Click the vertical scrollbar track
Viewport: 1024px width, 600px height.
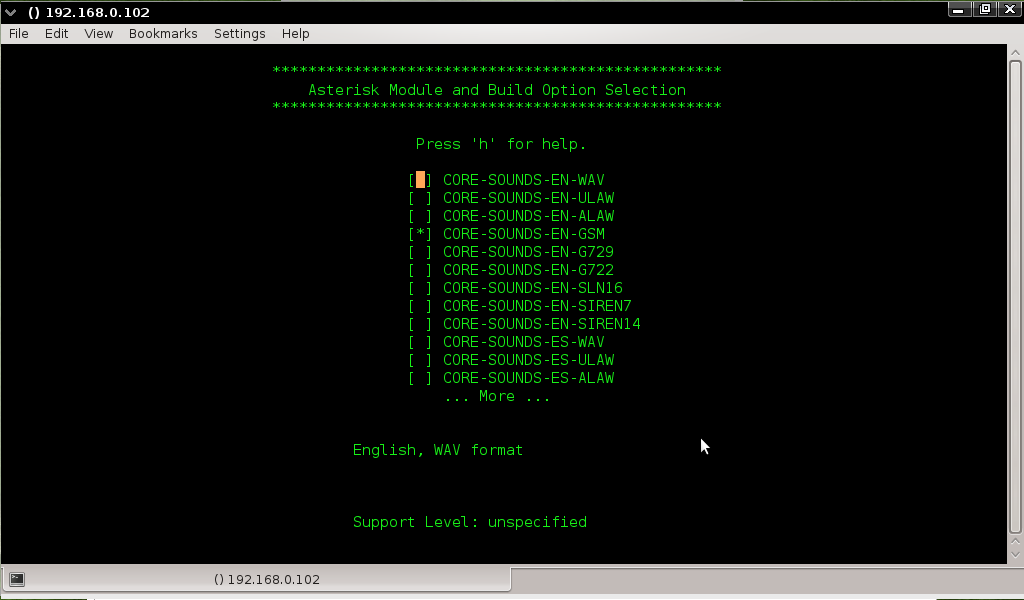coord(1015,297)
